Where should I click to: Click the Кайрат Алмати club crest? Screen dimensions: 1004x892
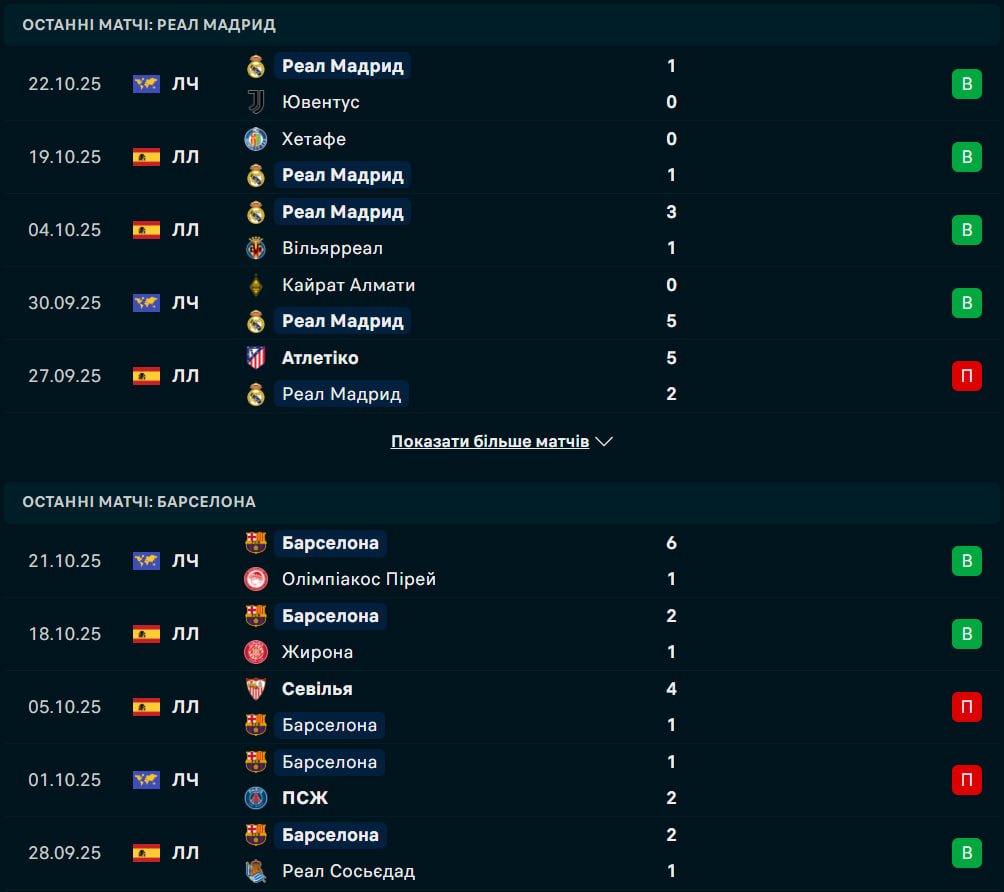(x=256, y=285)
